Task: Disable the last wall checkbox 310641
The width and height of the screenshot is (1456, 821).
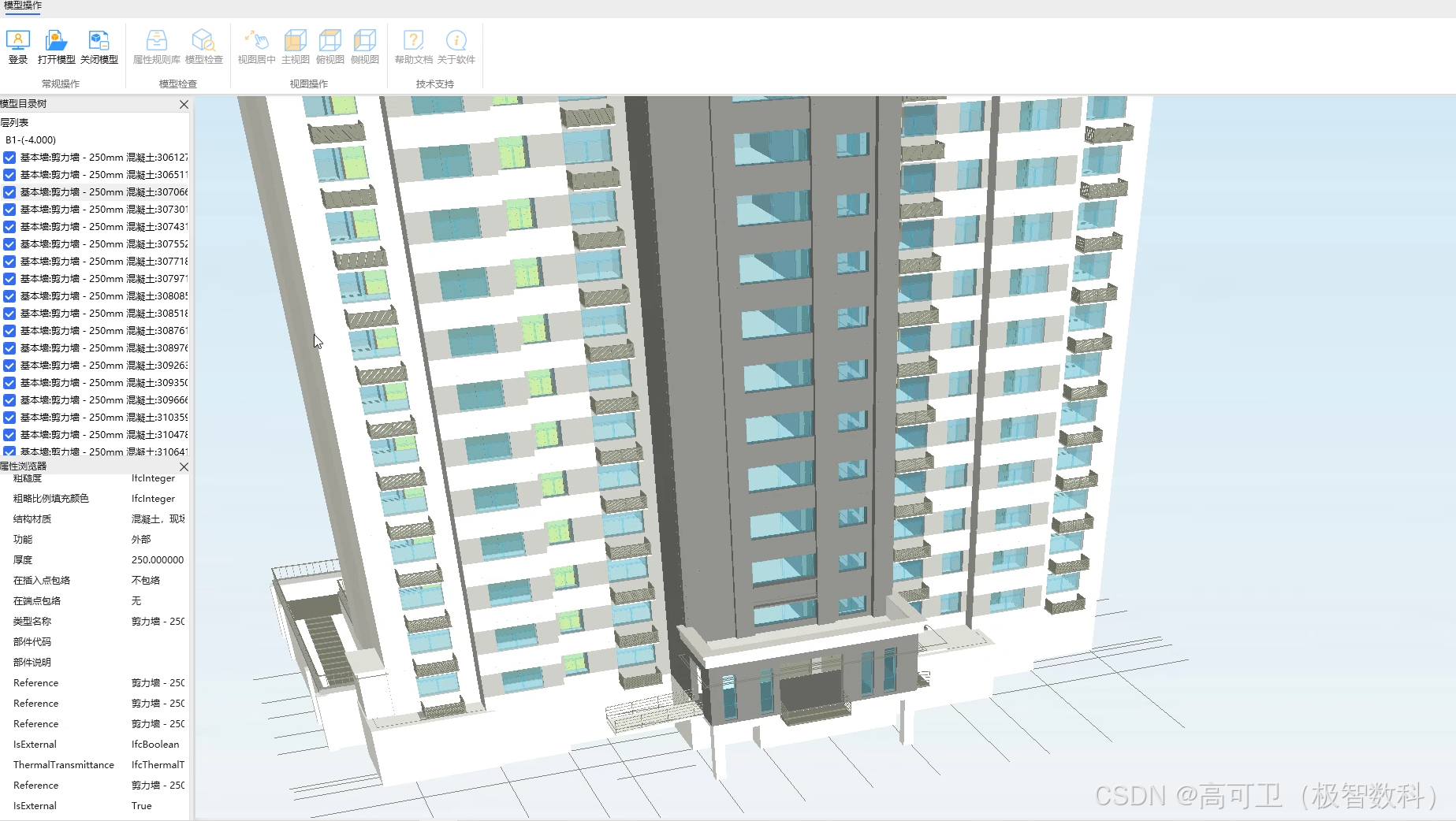Action: (x=9, y=451)
